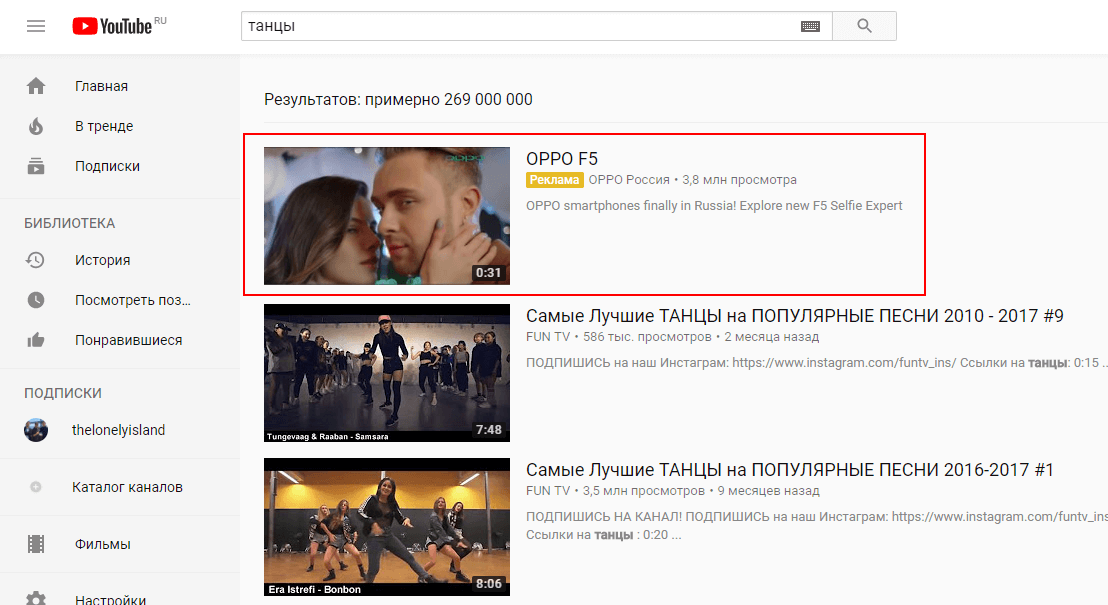The image size is (1108, 605).
Task: Click the 8:06 duration badge
Action: 488,584
